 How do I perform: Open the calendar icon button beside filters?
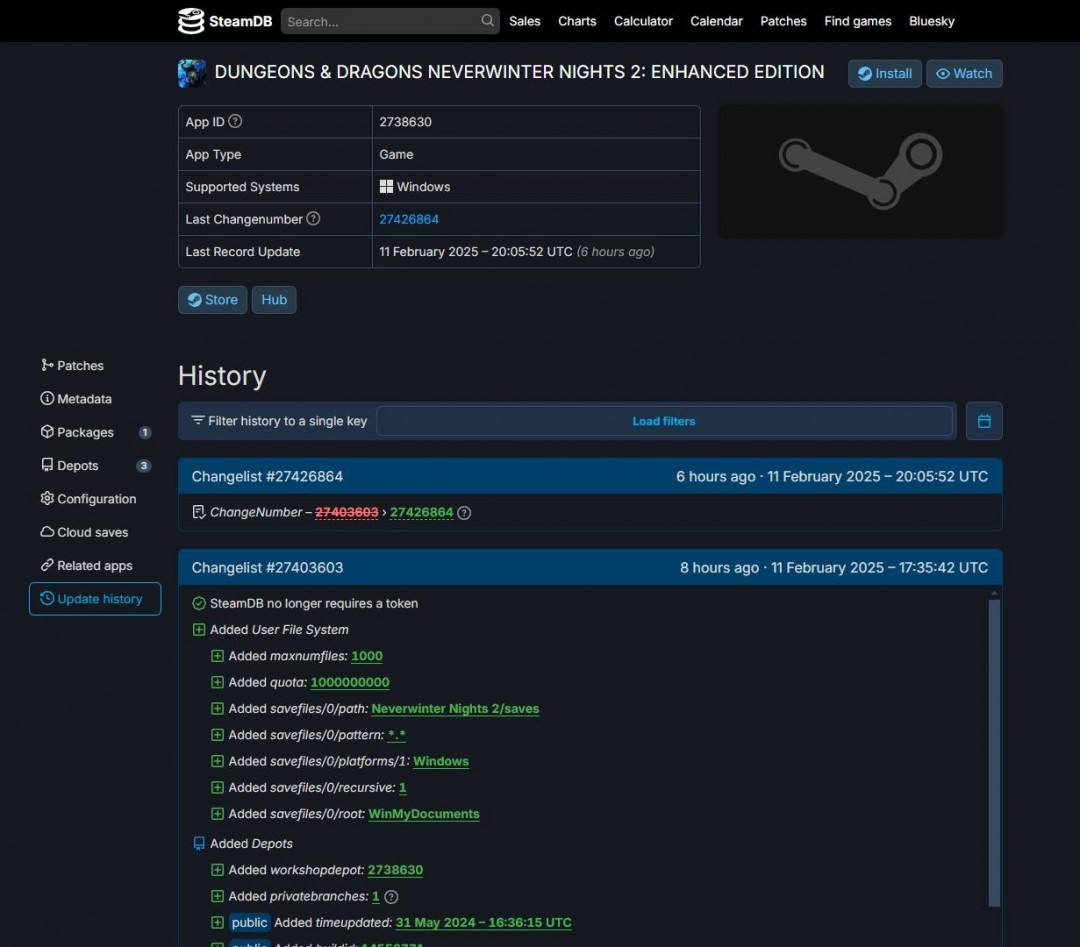[x=984, y=421]
